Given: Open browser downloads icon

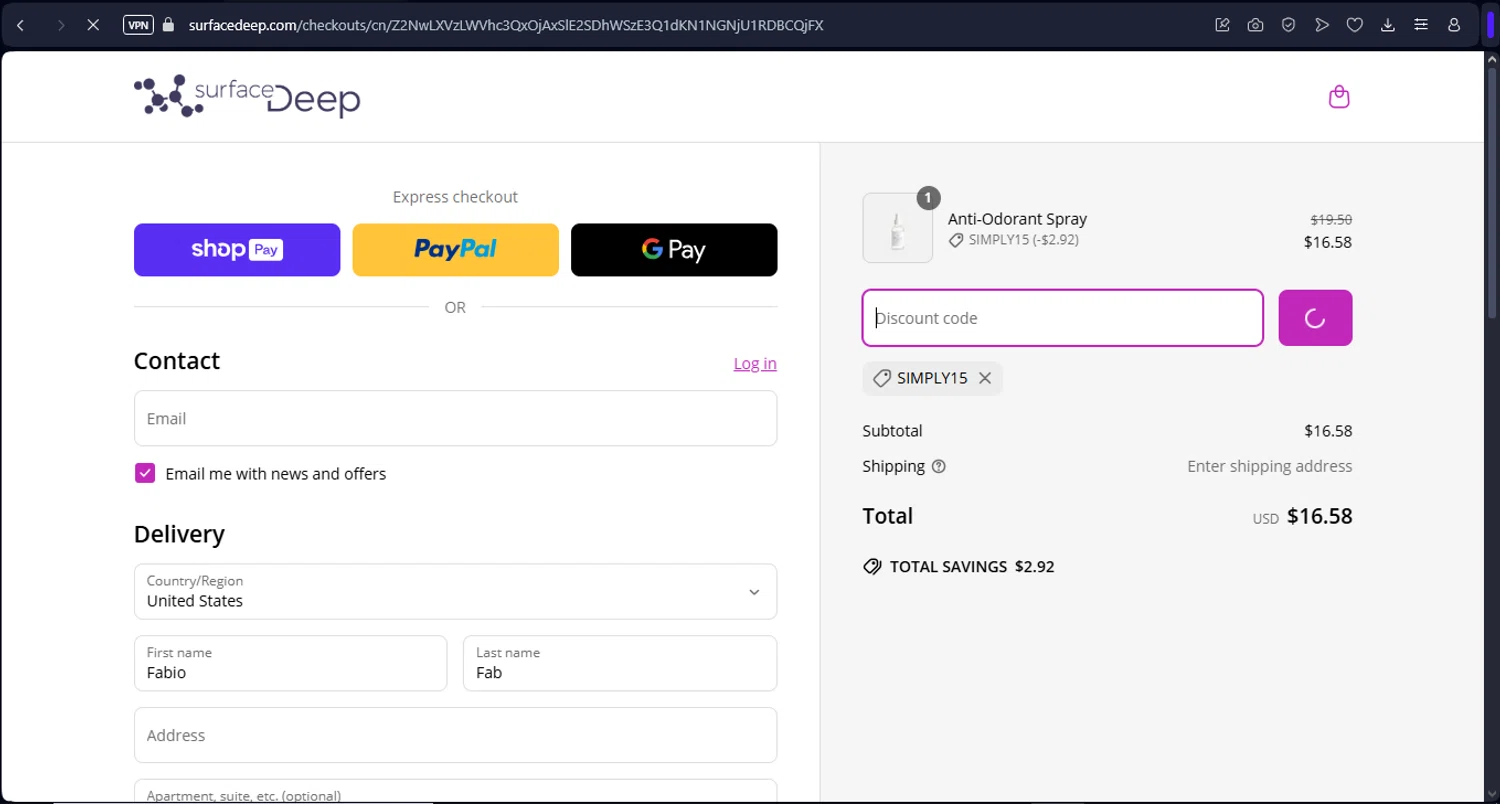Looking at the screenshot, I should pyautogui.click(x=1388, y=25).
